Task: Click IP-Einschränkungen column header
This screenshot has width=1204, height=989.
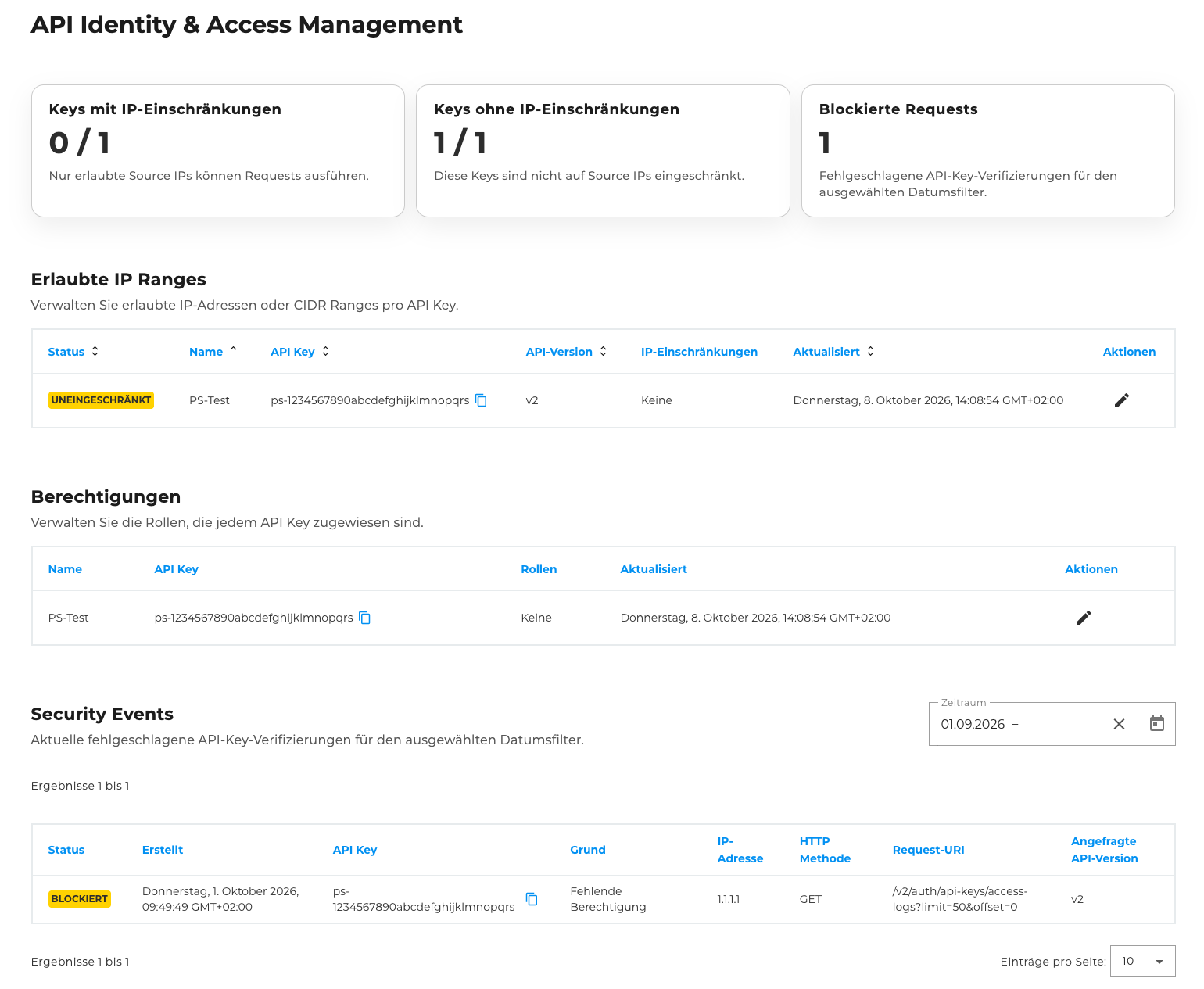Action: [x=699, y=352]
